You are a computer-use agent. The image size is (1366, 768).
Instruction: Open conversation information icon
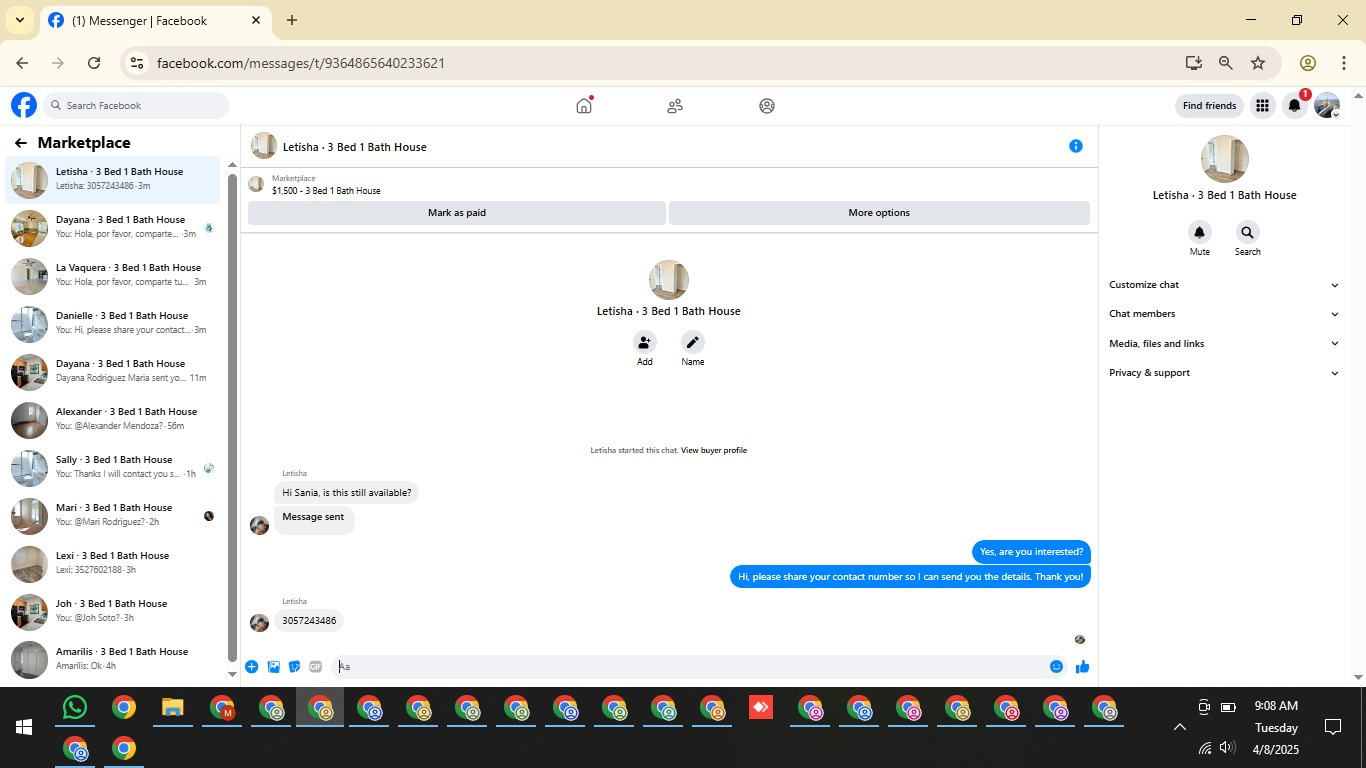[x=1076, y=146]
